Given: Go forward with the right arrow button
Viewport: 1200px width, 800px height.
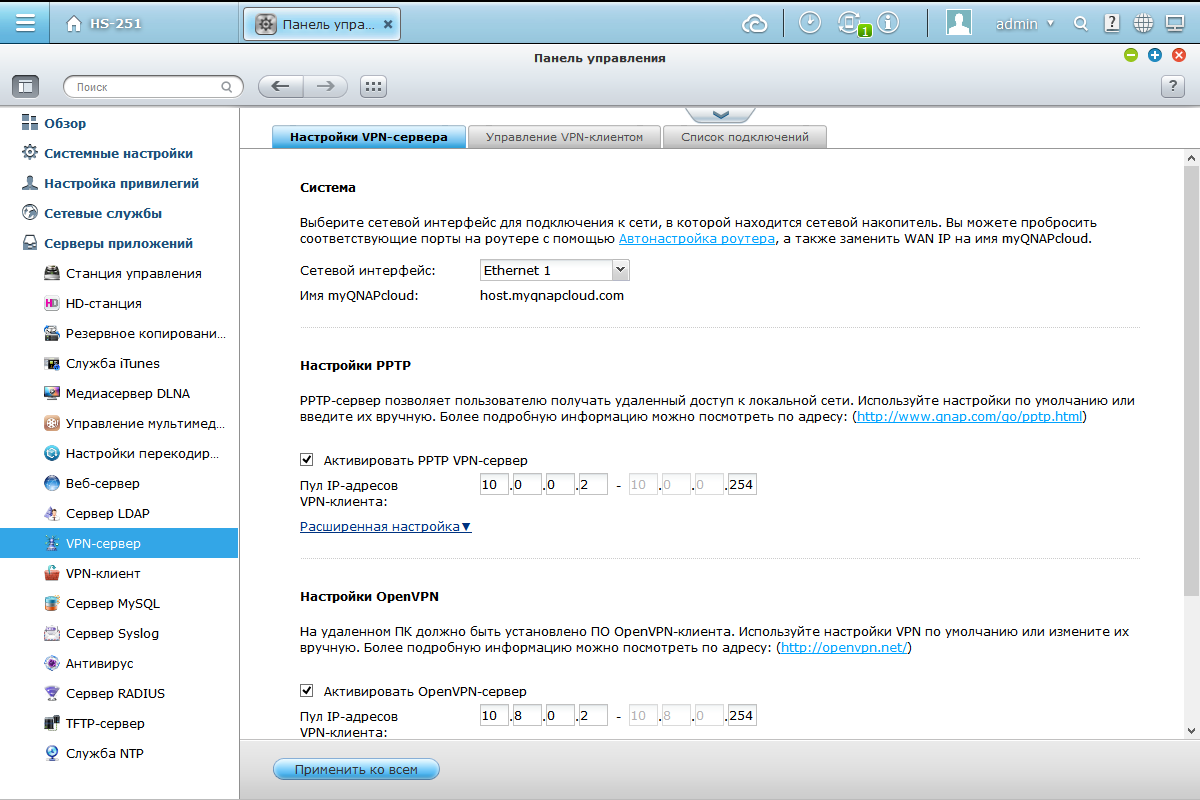Looking at the screenshot, I should [325, 87].
